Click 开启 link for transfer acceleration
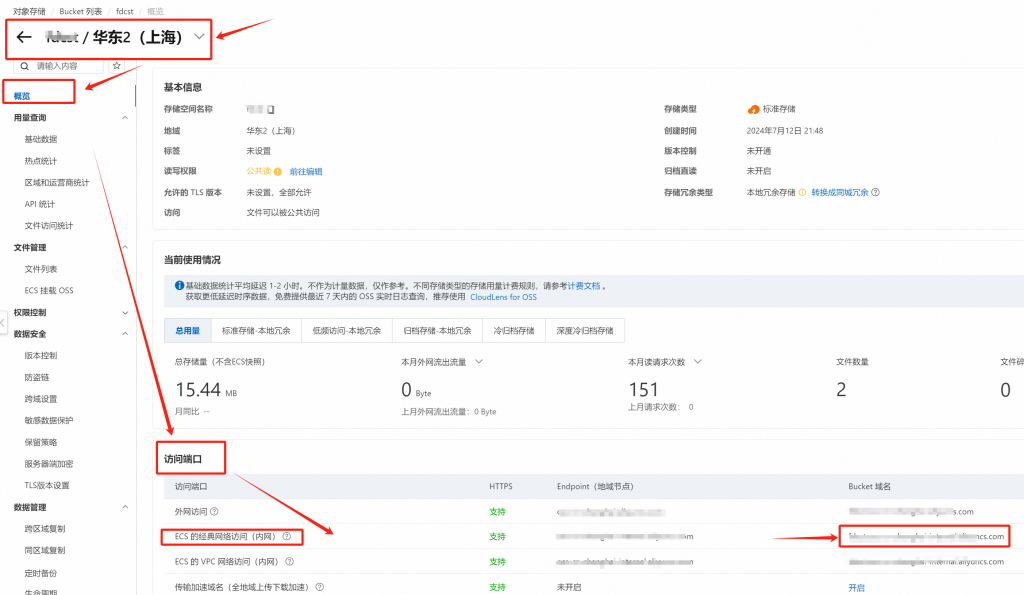 click(x=856, y=588)
